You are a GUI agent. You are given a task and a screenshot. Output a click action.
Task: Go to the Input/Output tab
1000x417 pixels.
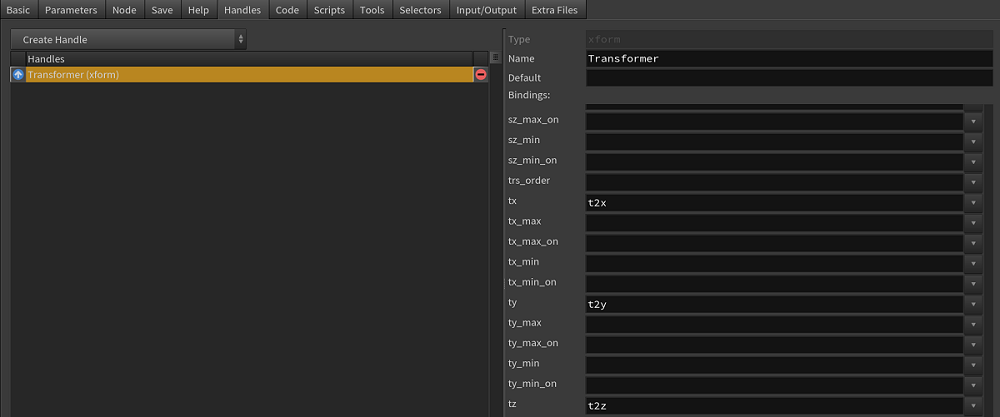(486, 10)
